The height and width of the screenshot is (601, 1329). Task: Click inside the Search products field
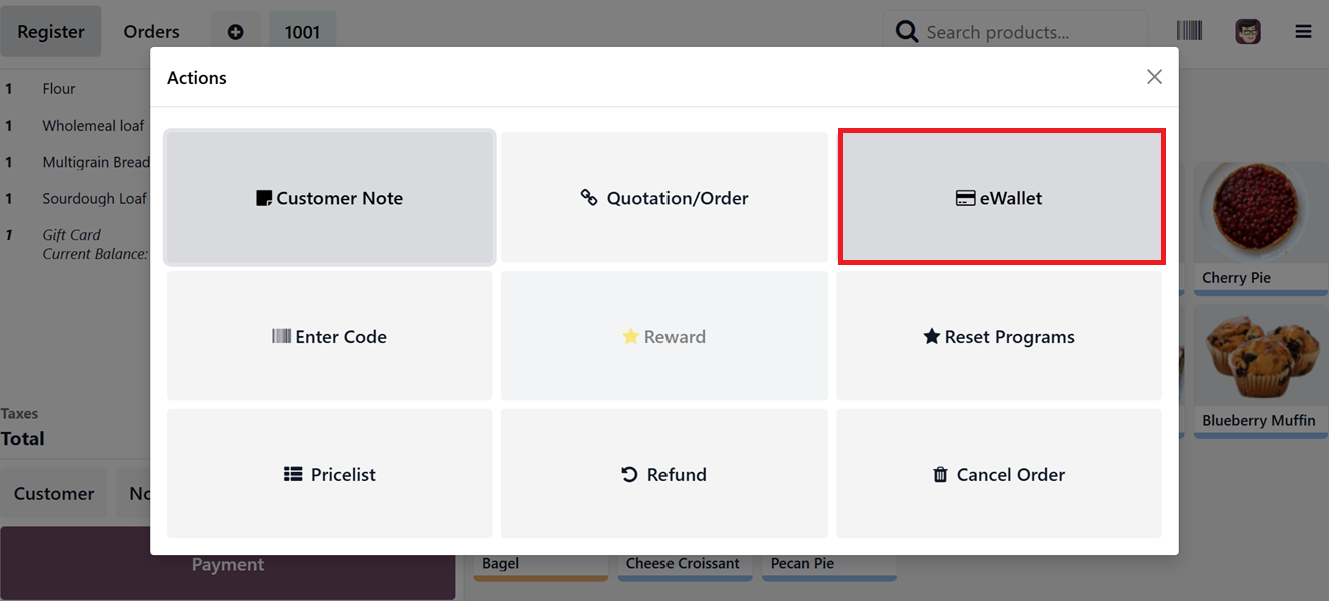coord(1015,31)
